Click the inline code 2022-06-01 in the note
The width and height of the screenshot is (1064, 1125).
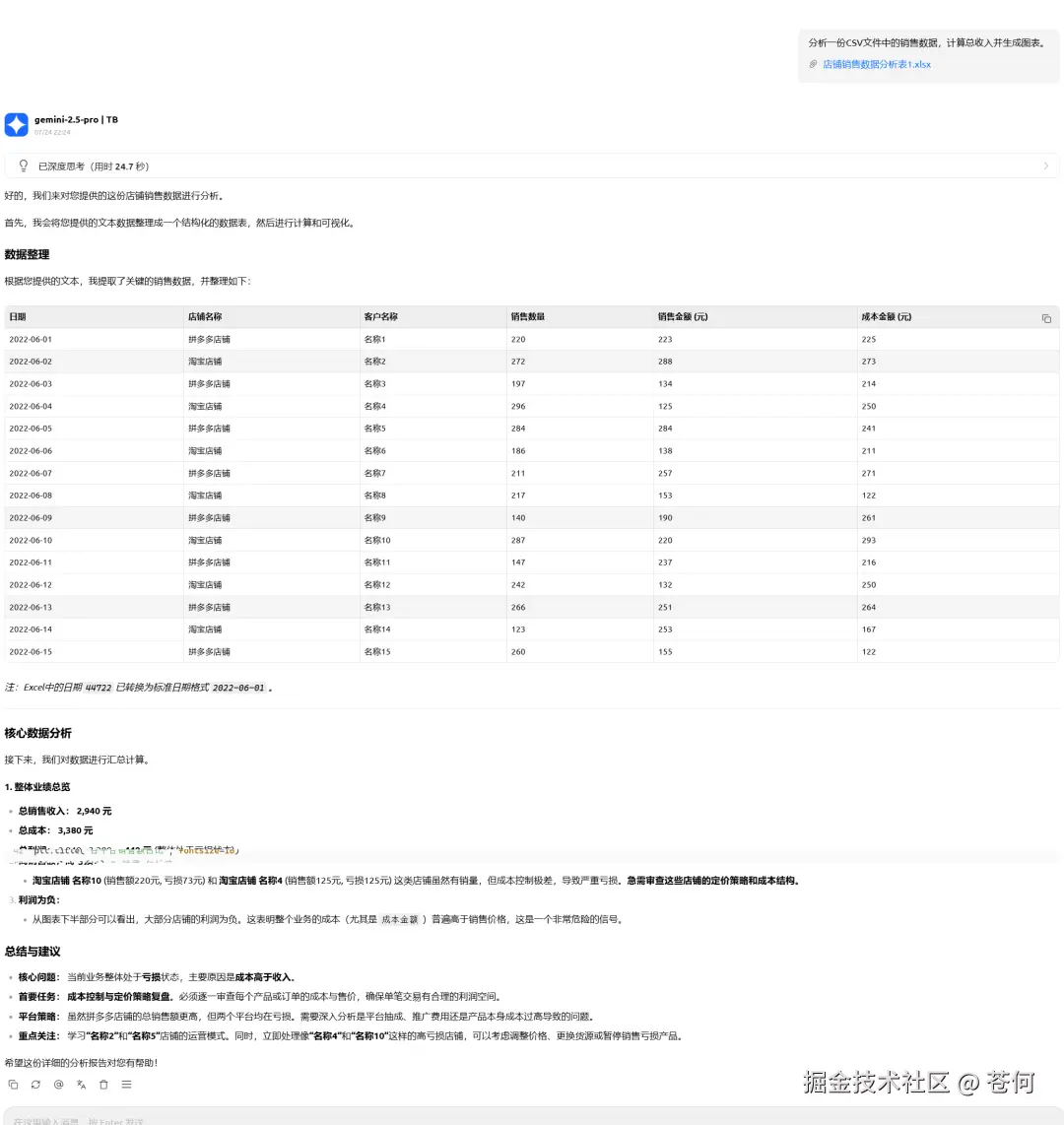click(x=239, y=688)
